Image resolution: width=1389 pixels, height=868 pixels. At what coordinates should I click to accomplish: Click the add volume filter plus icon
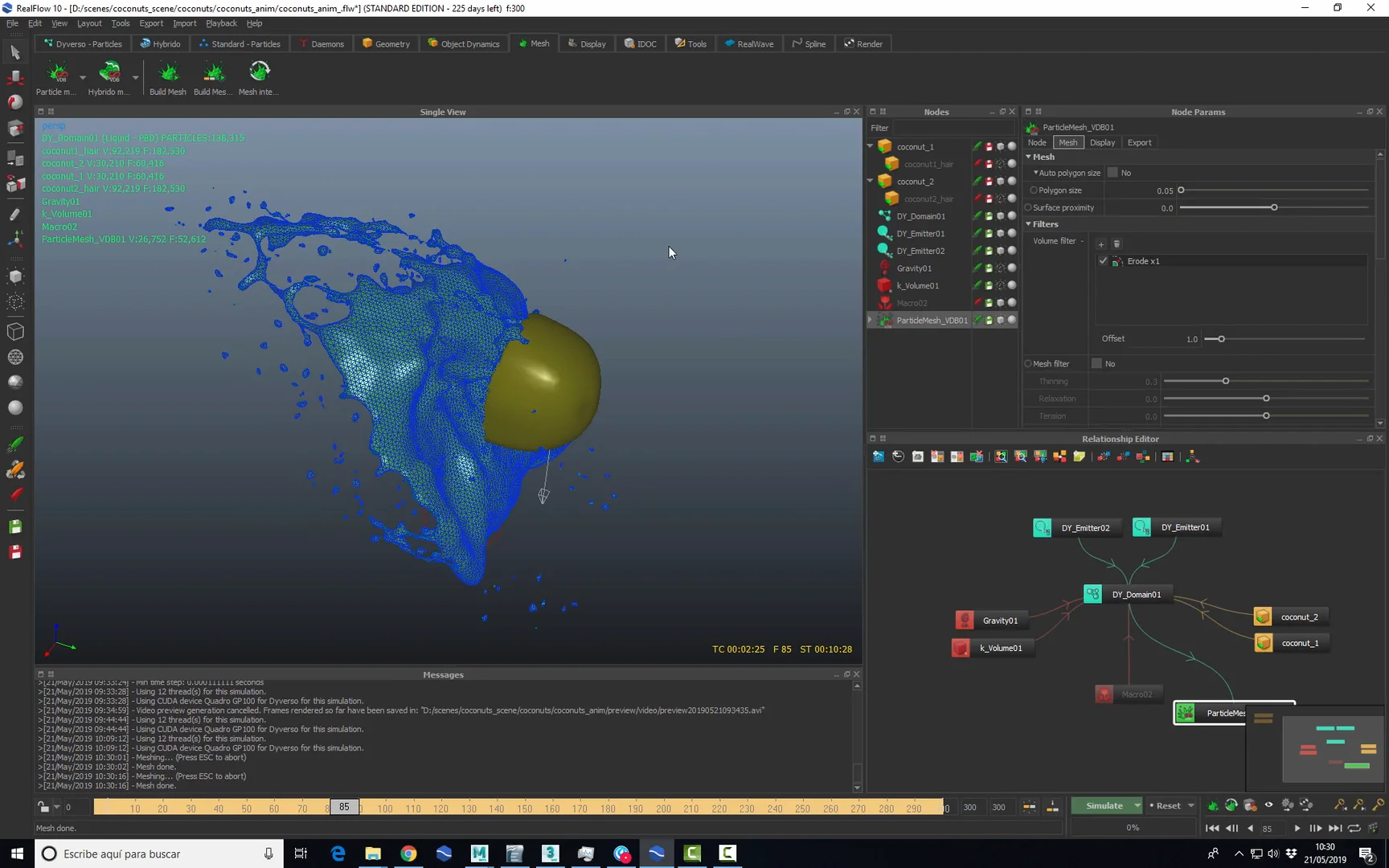click(x=1101, y=244)
